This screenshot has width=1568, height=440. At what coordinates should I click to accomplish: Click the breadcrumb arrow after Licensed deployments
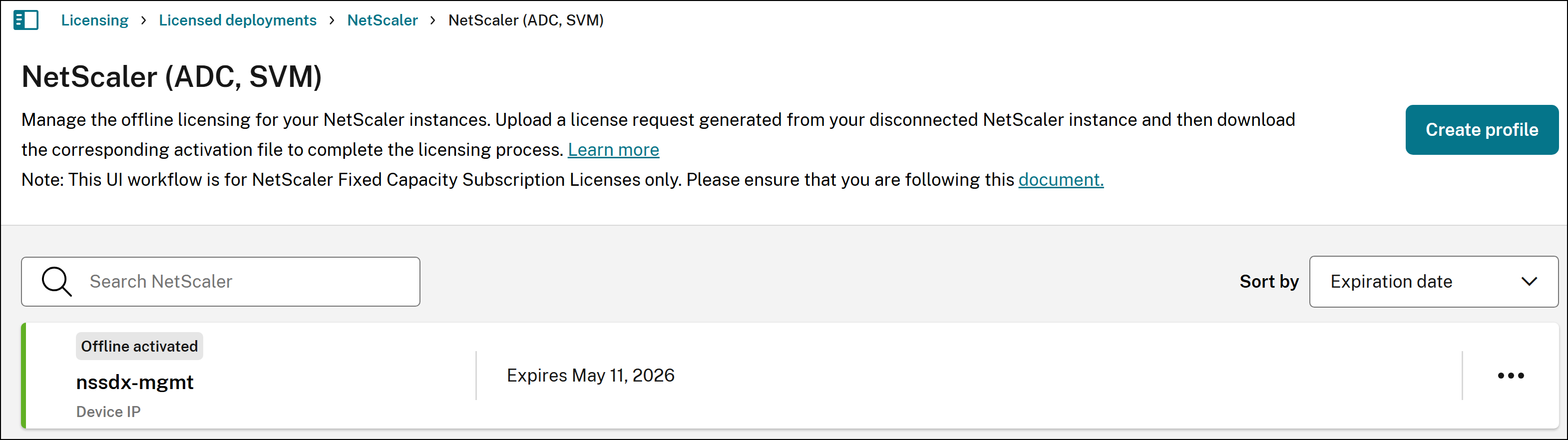(x=332, y=20)
